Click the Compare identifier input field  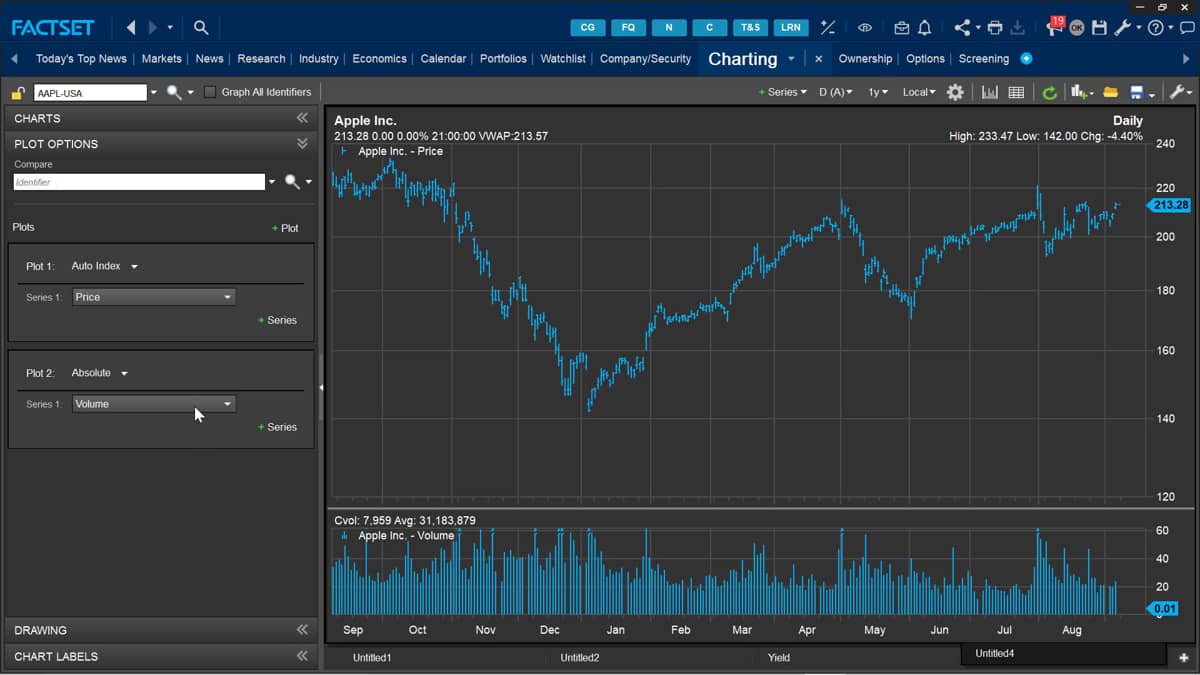coord(139,182)
